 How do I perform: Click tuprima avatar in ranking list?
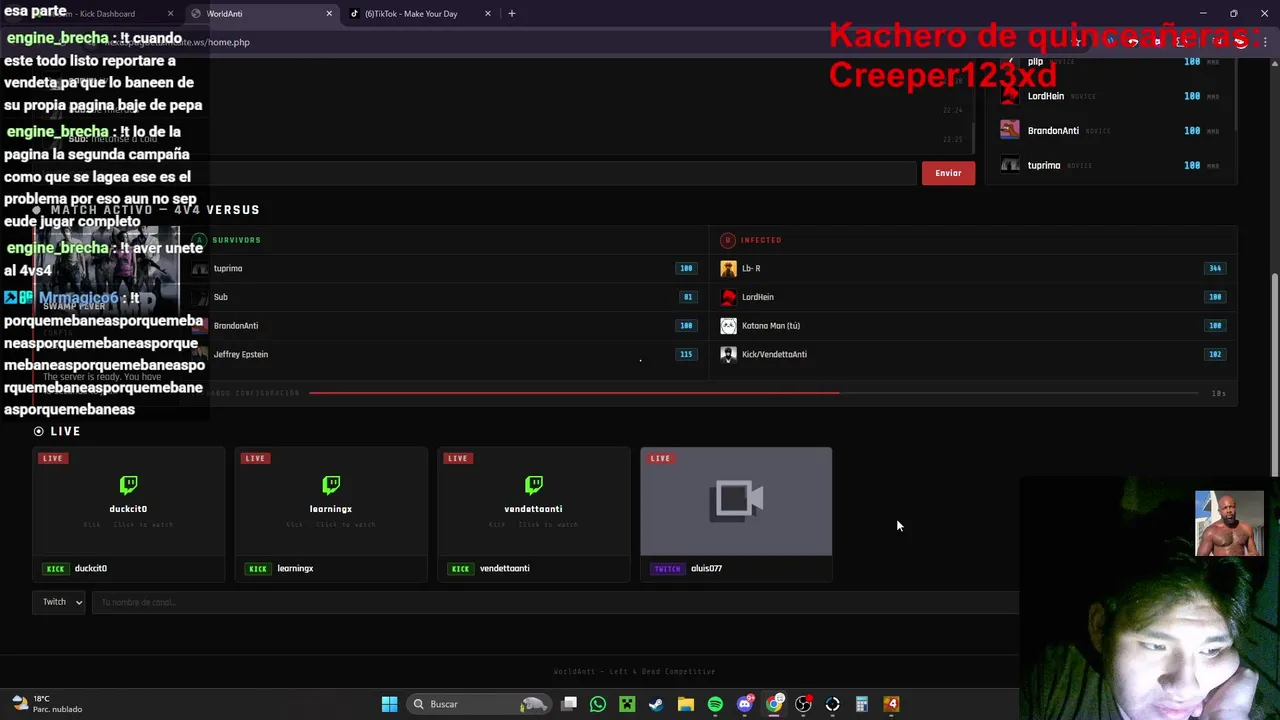(x=1010, y=165)
